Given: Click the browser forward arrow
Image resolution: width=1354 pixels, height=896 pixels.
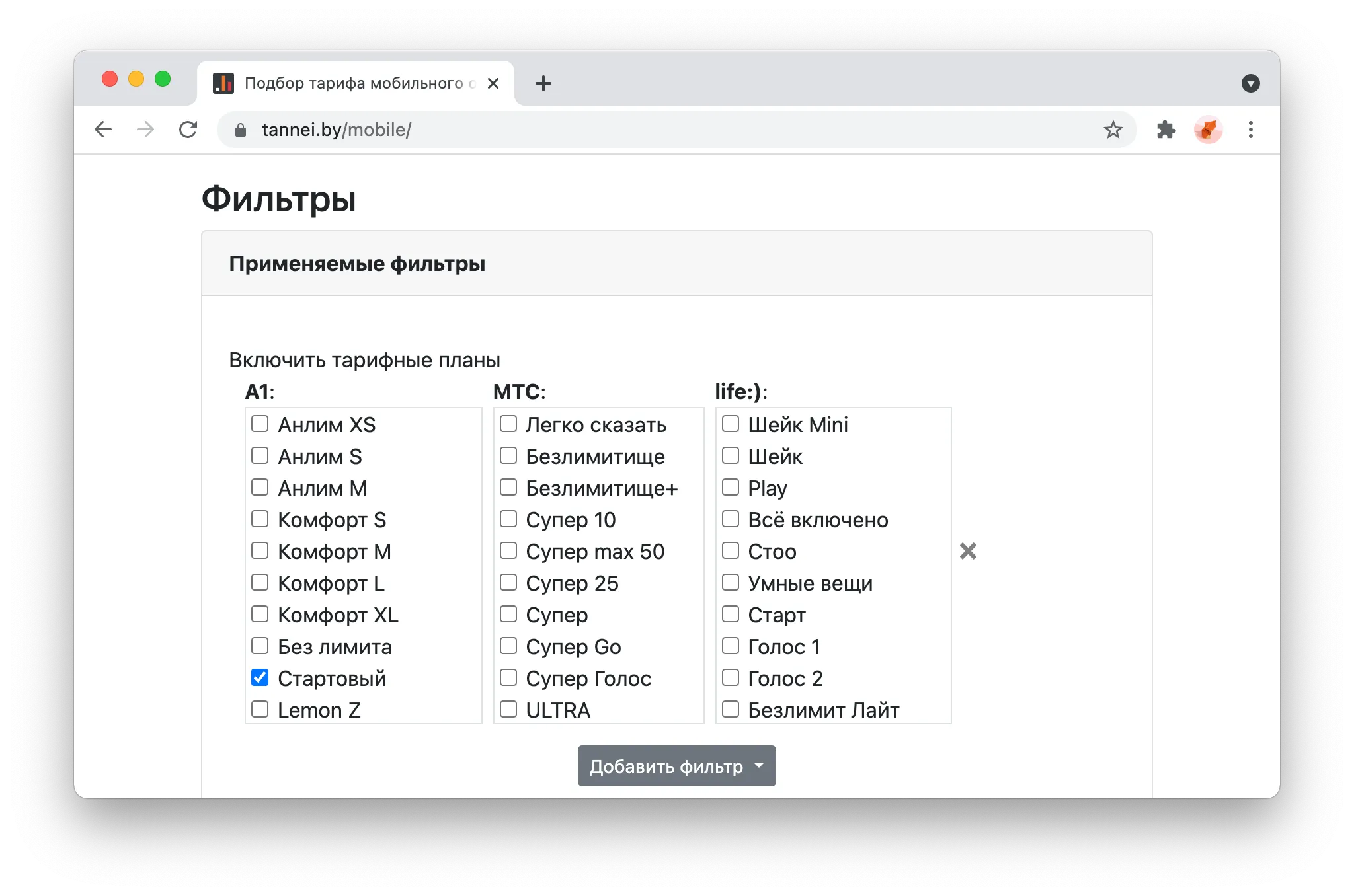Looking at the screenshot, I should 145,130.
